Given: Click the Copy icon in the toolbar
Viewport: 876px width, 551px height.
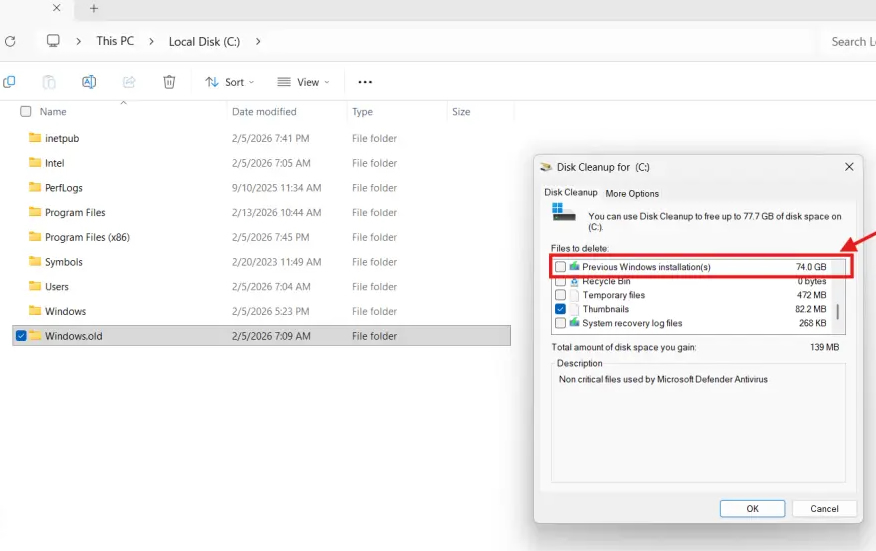Looking at the screenshot, I should [x=9, y=82].
